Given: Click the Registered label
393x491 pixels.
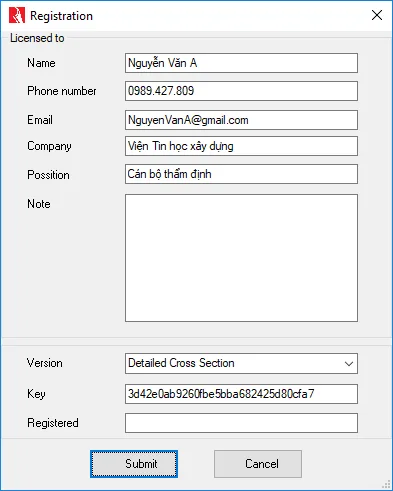Looking at the screenshot, I should coord(53,423).
